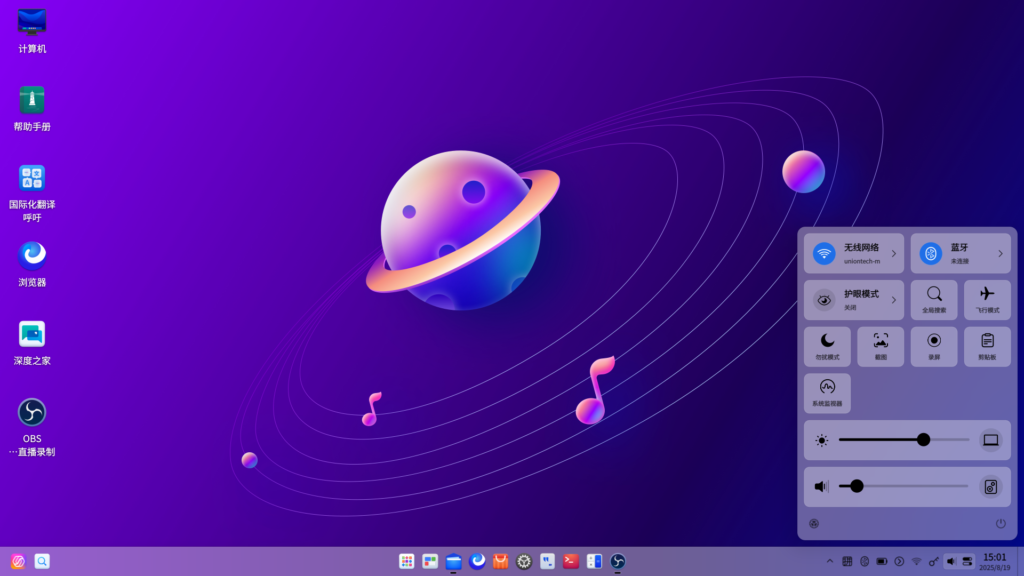
Task: Launch 系统监视器 from the quick panel
Action: pyautogui.click(x=827, y=393)
